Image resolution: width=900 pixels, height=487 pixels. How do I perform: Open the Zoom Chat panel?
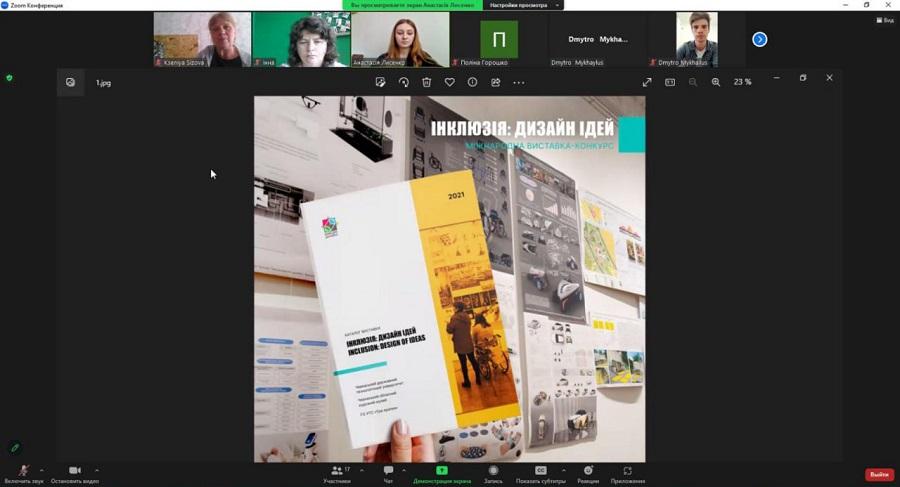coord(388,474)
